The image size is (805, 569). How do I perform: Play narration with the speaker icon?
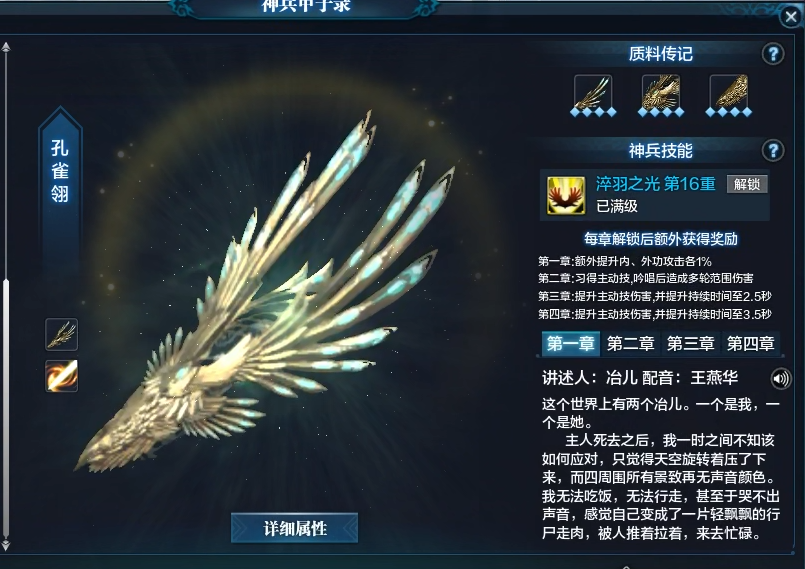781,379
